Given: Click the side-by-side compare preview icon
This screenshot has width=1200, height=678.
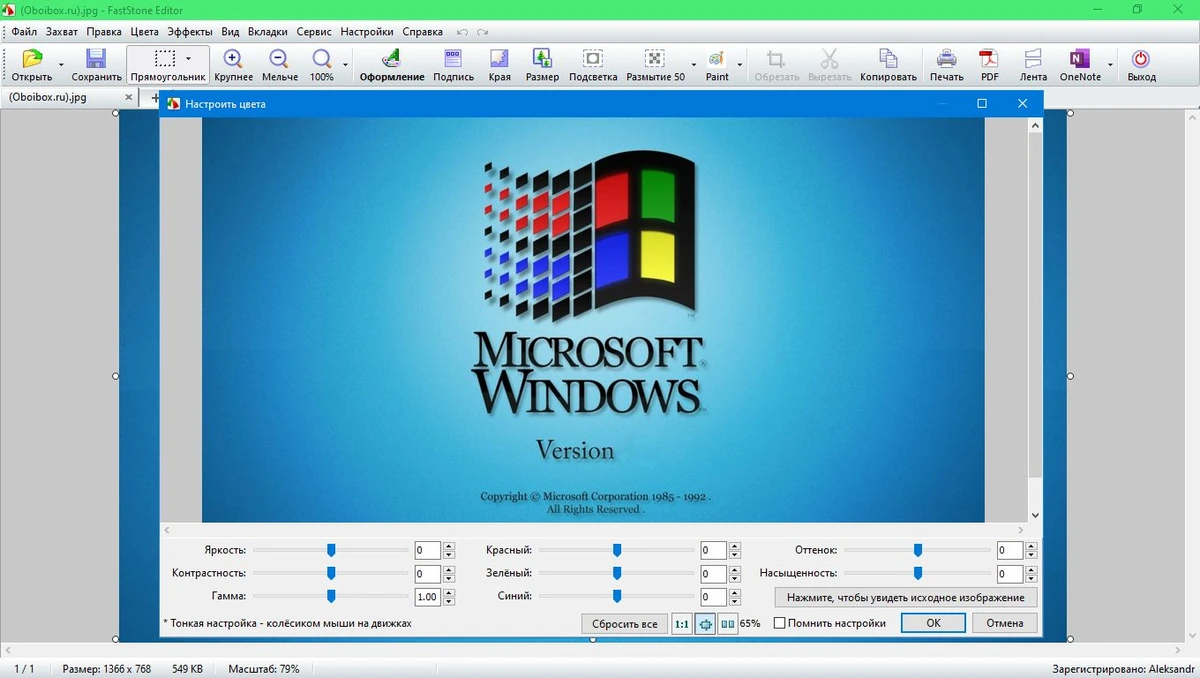Looking at the screenshot, I should pos(728,624).
